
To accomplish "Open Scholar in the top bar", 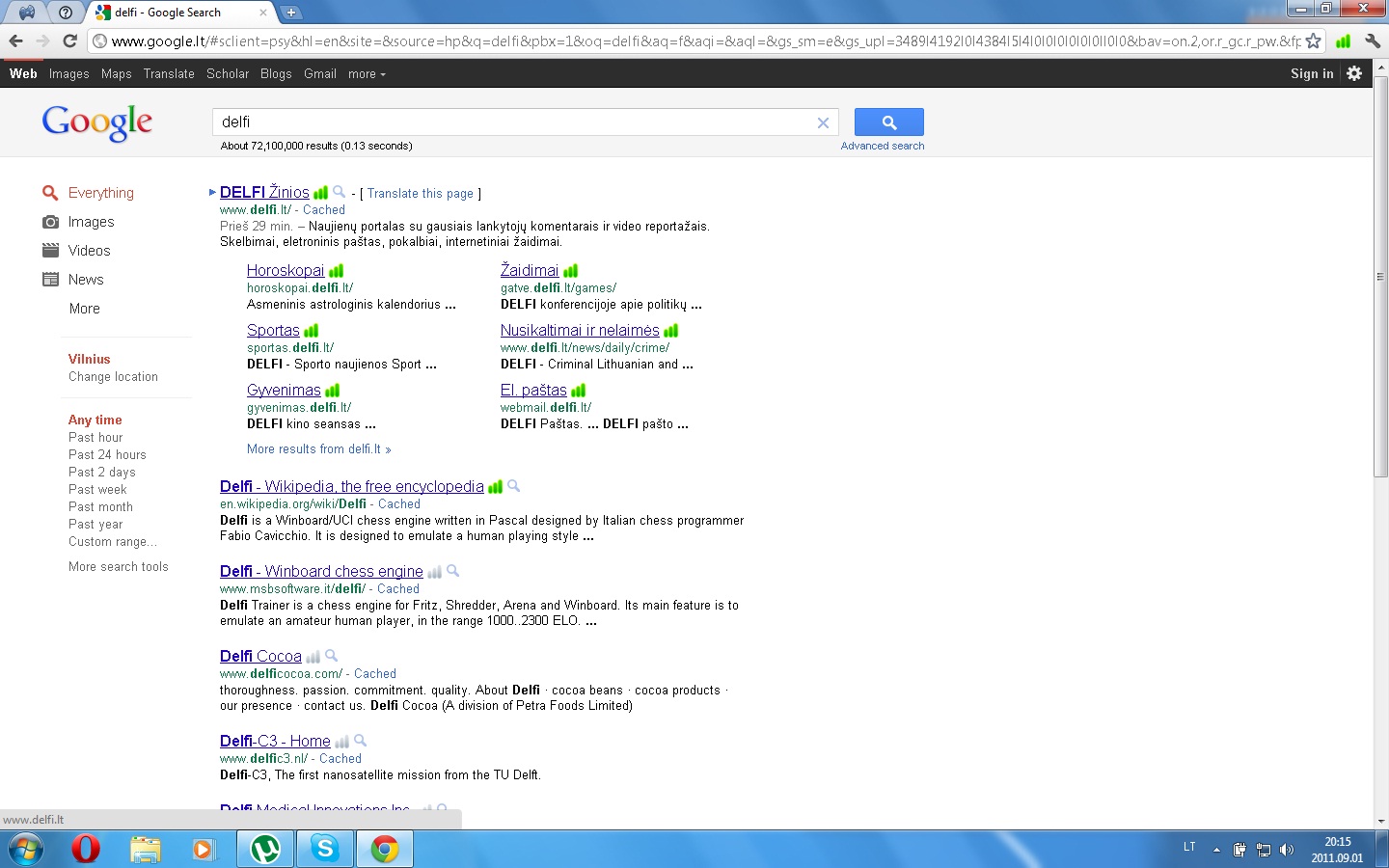I will 228,74.
